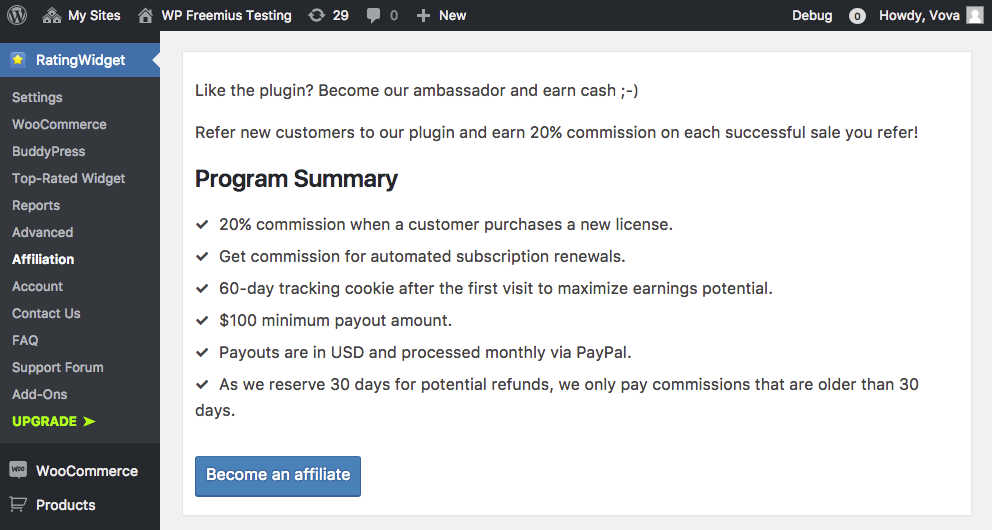
Task: Go to Top-Rated Widget submenu item
Action: [x=69, y=178]
